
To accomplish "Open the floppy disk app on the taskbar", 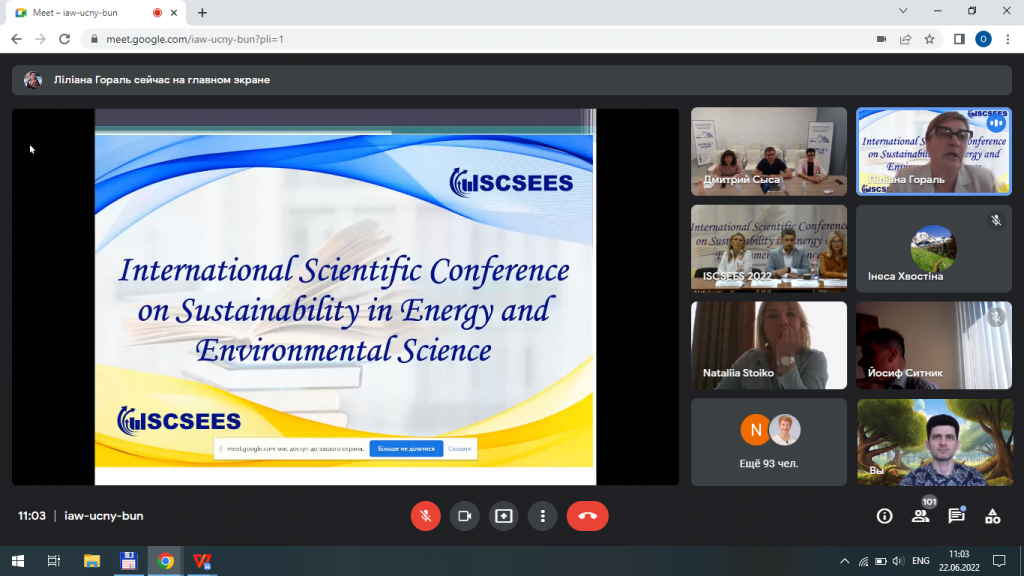I will point(128,561).
